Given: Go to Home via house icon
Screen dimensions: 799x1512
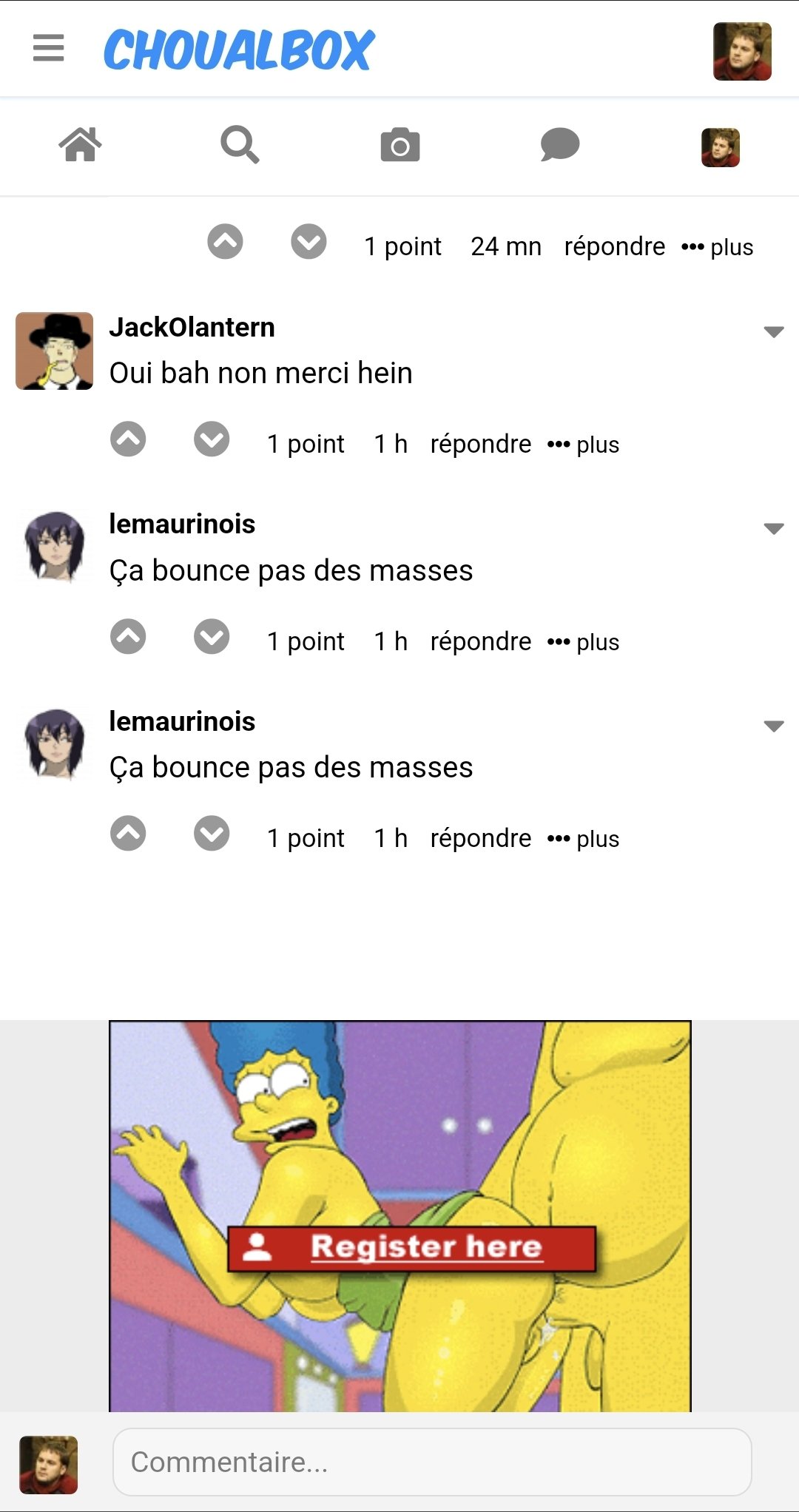Looking at the screenshot, I should [80, 144].
